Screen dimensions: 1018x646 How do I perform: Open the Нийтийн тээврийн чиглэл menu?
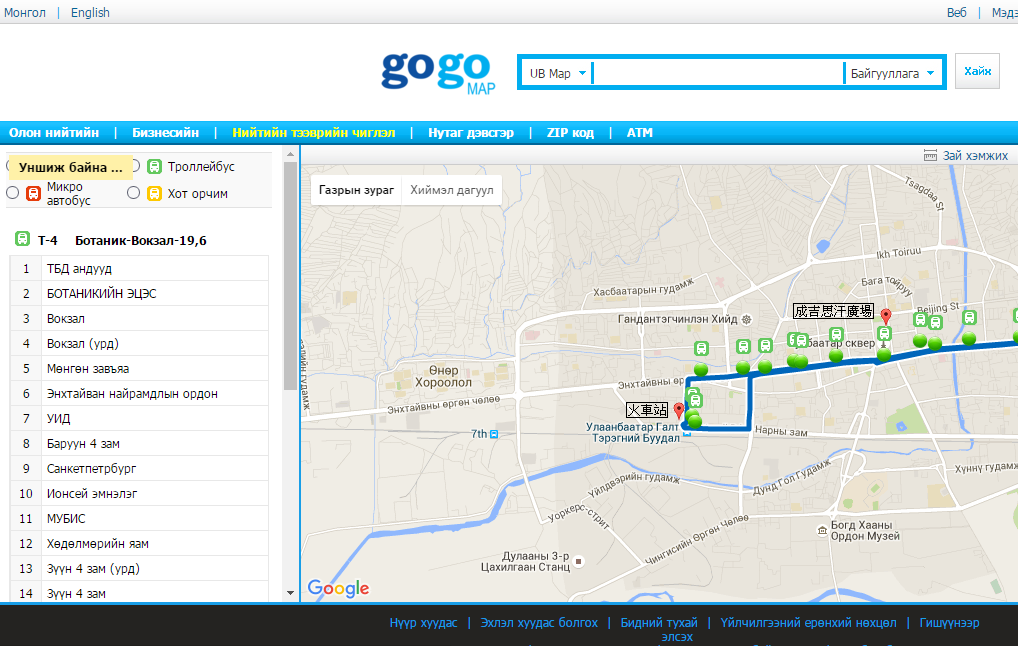point(314,132)
